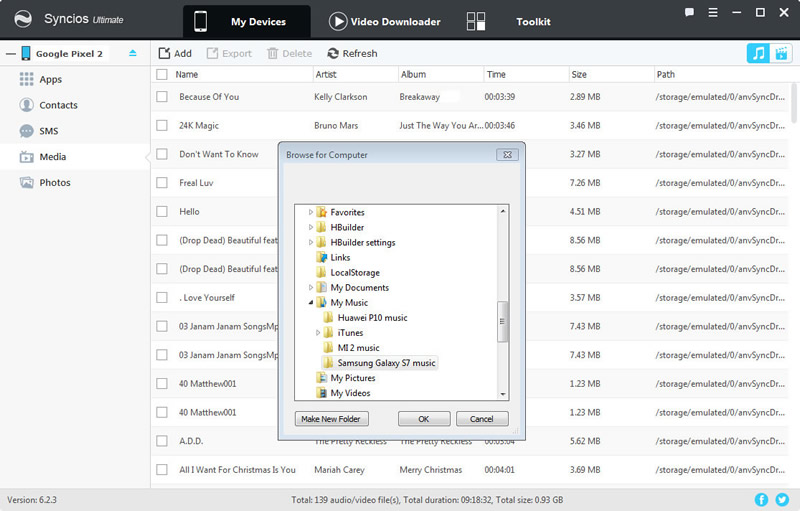Open the My Devices tab
800x511 pixels.
coord(246,21)
